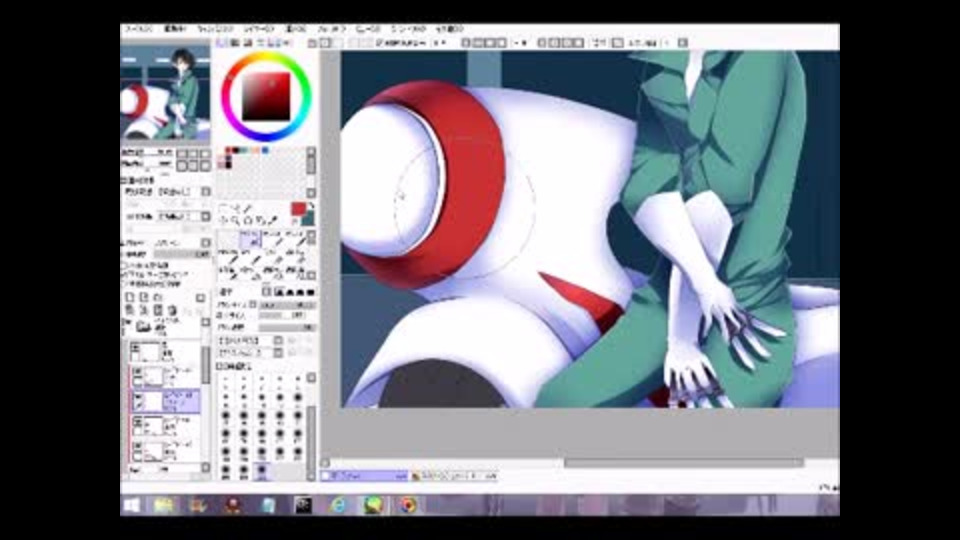Image resolution: width=960 pixels, height=540 pixels.
Task: Toggle preserve opacity checkbox
Action: tap(124, 266)
